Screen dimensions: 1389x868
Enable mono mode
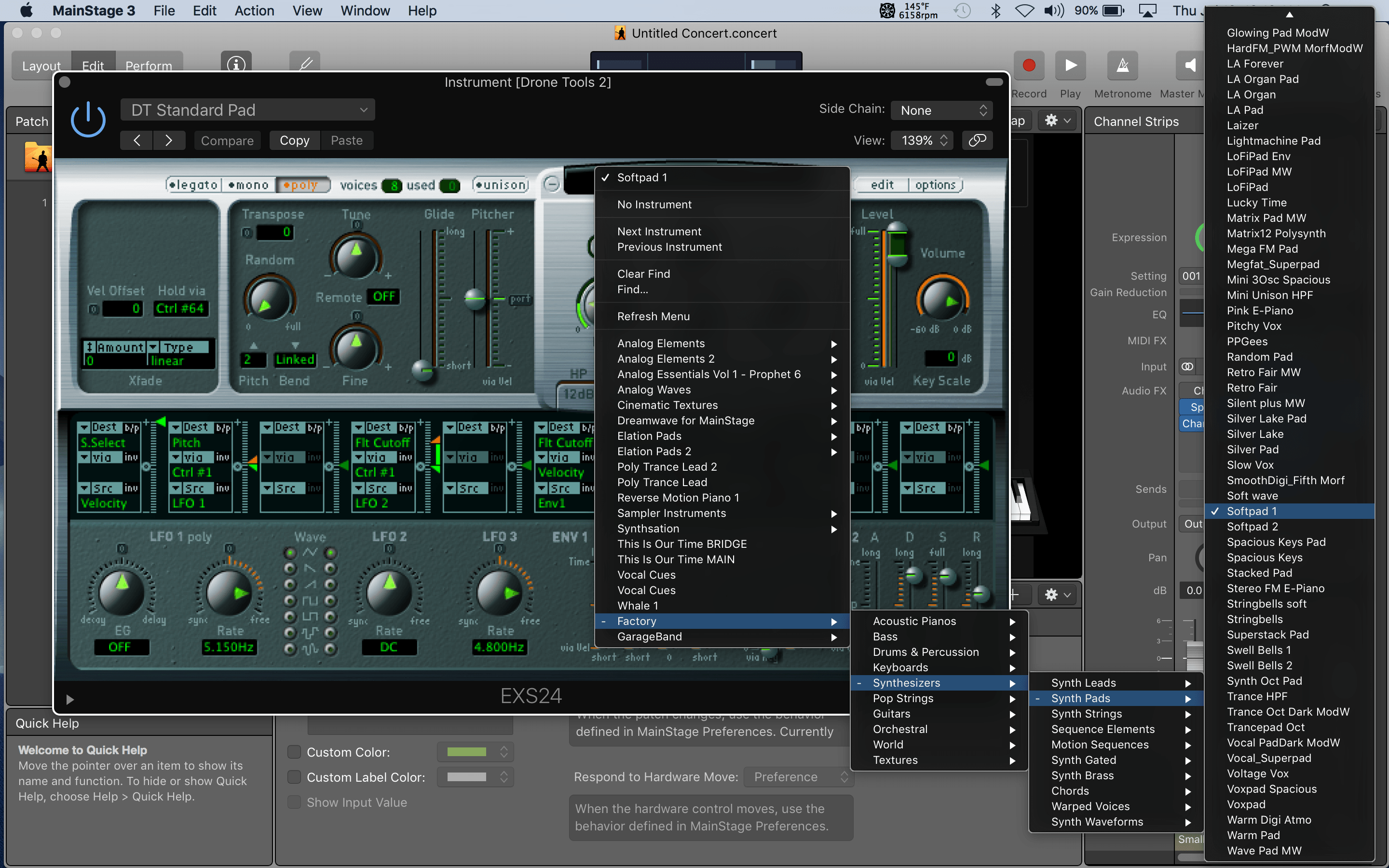248,185
